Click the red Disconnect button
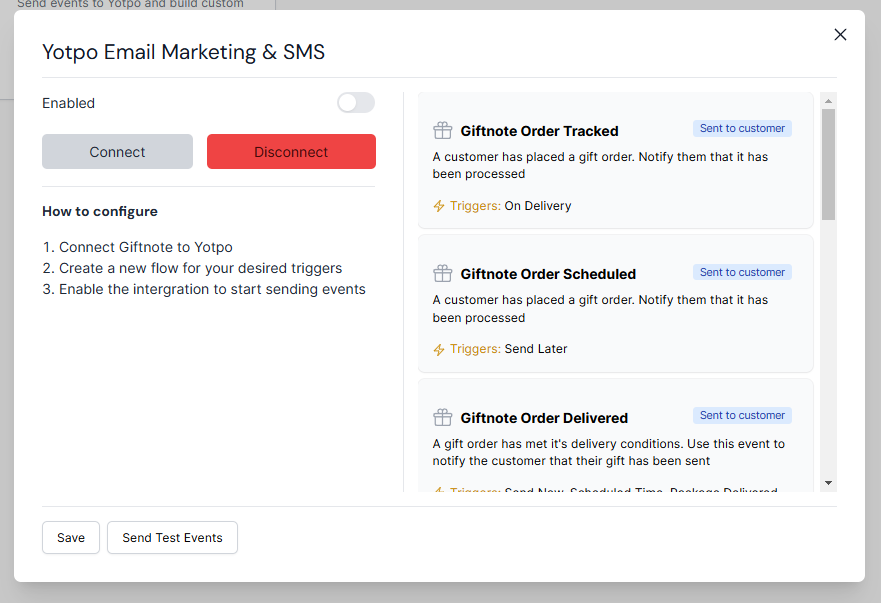 pyautogui.click(x=291, y=152)
